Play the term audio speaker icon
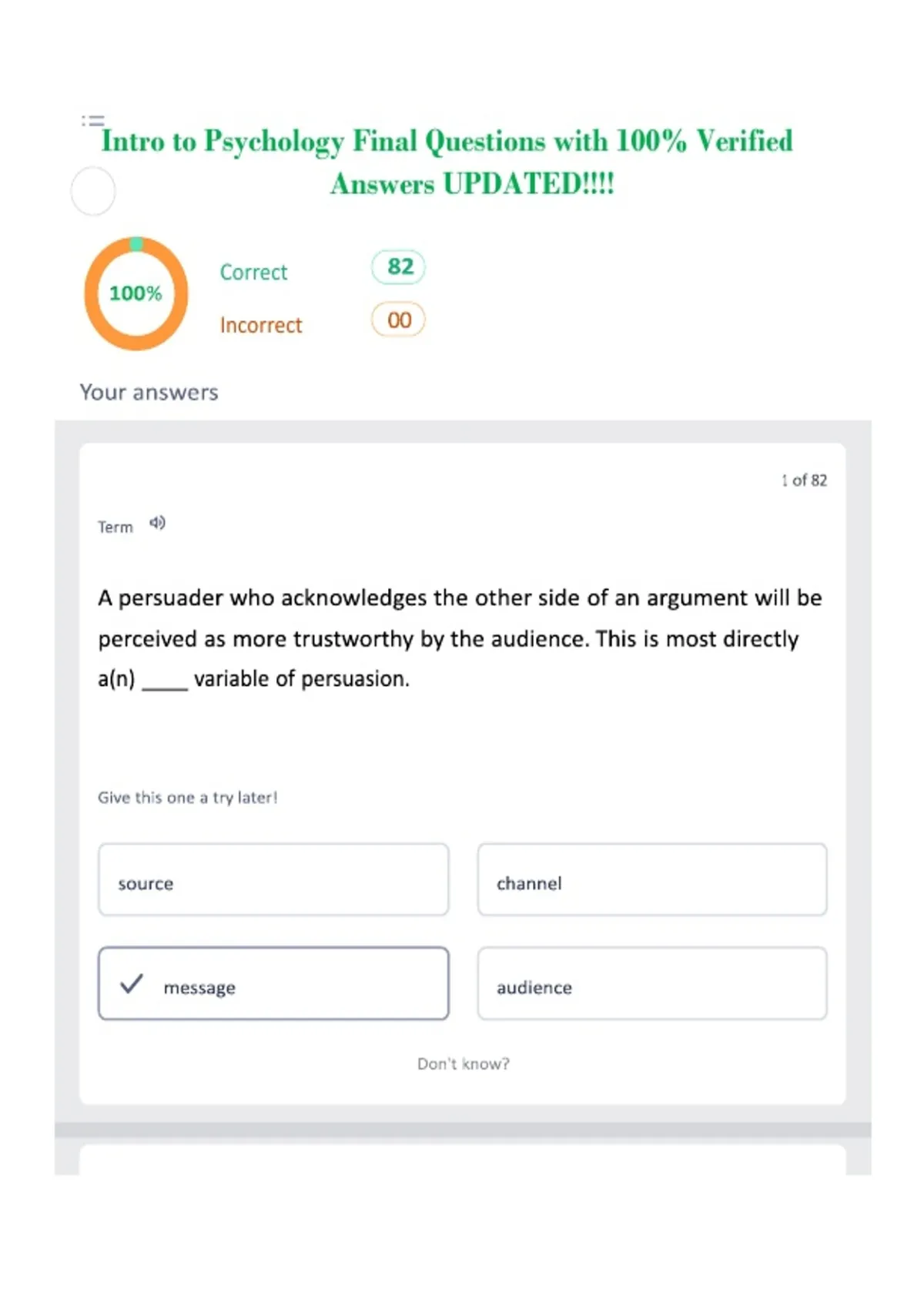 pos(157,524)
